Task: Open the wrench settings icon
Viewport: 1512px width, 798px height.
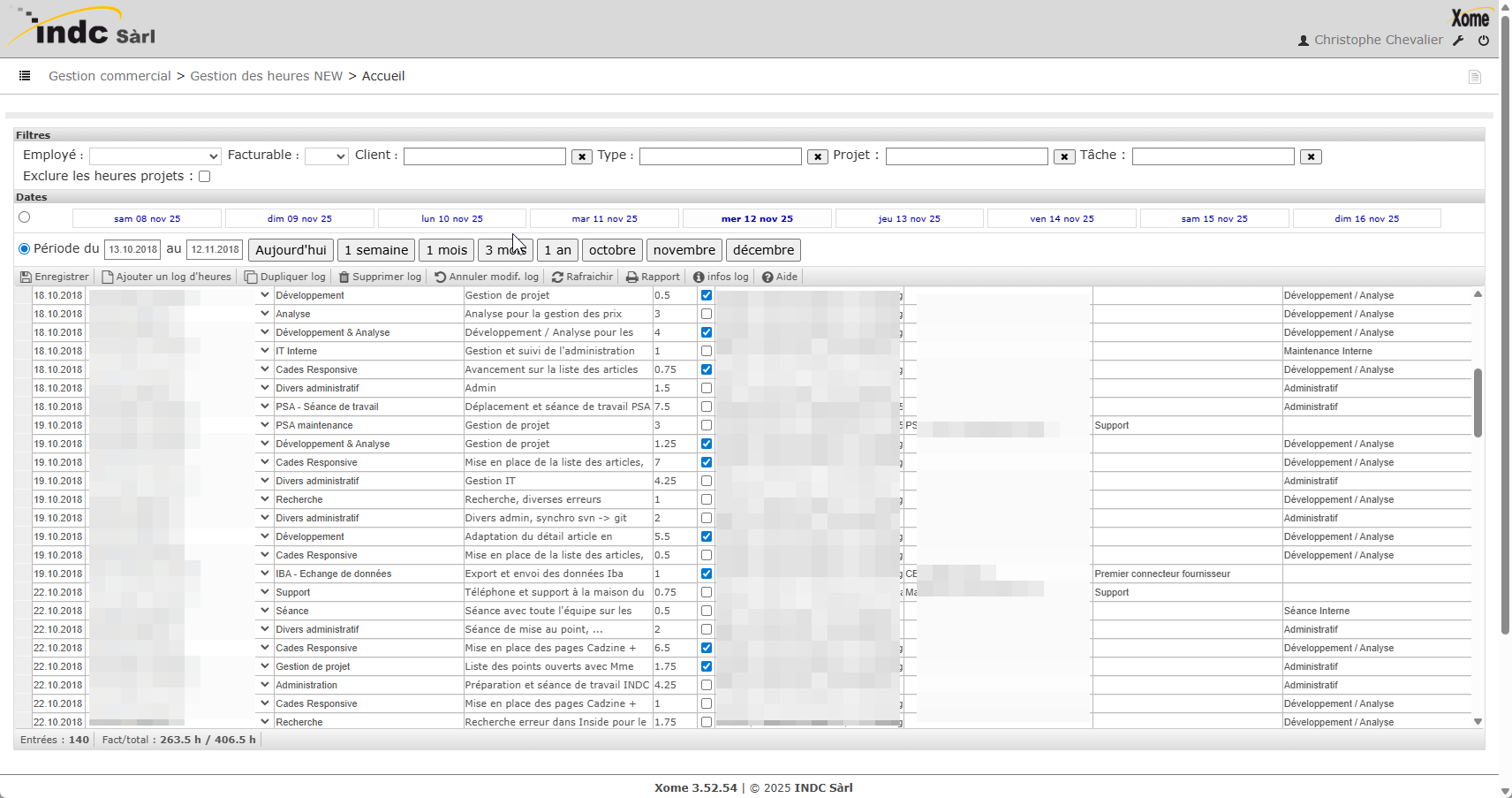Action: [x=1458, y=41]
